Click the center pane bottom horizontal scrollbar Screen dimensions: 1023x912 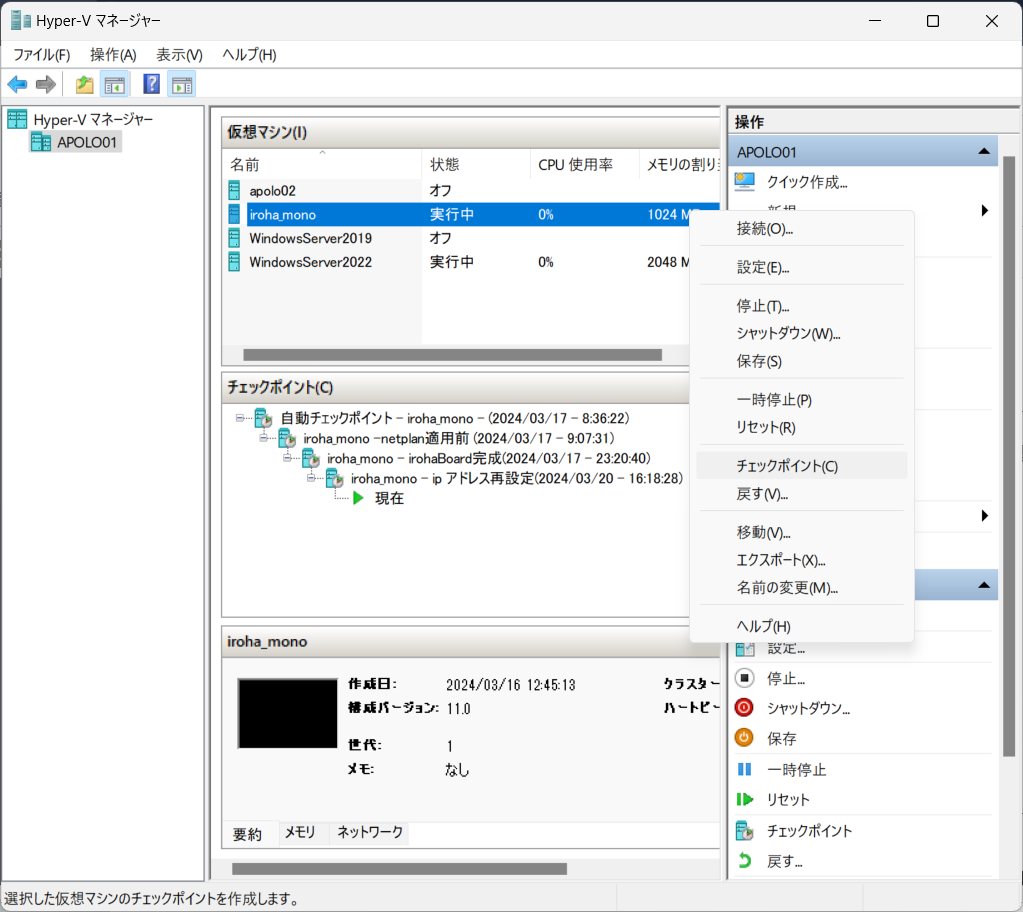click(399, 869)
